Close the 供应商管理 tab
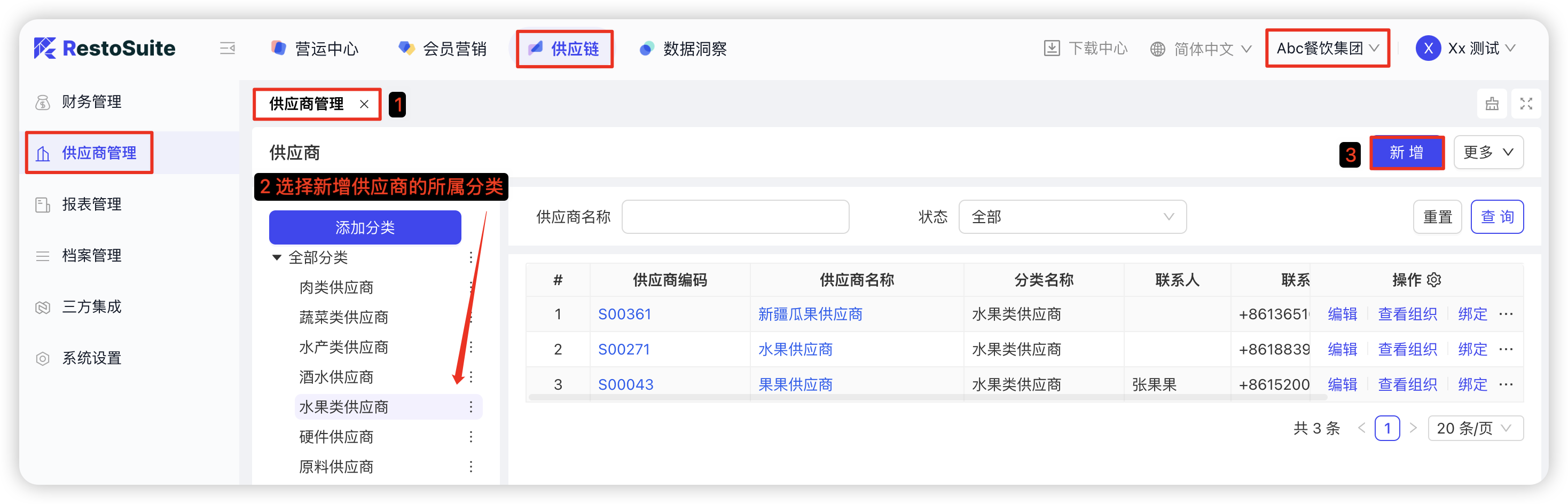Screen dimensions: 1568x504 364,104
